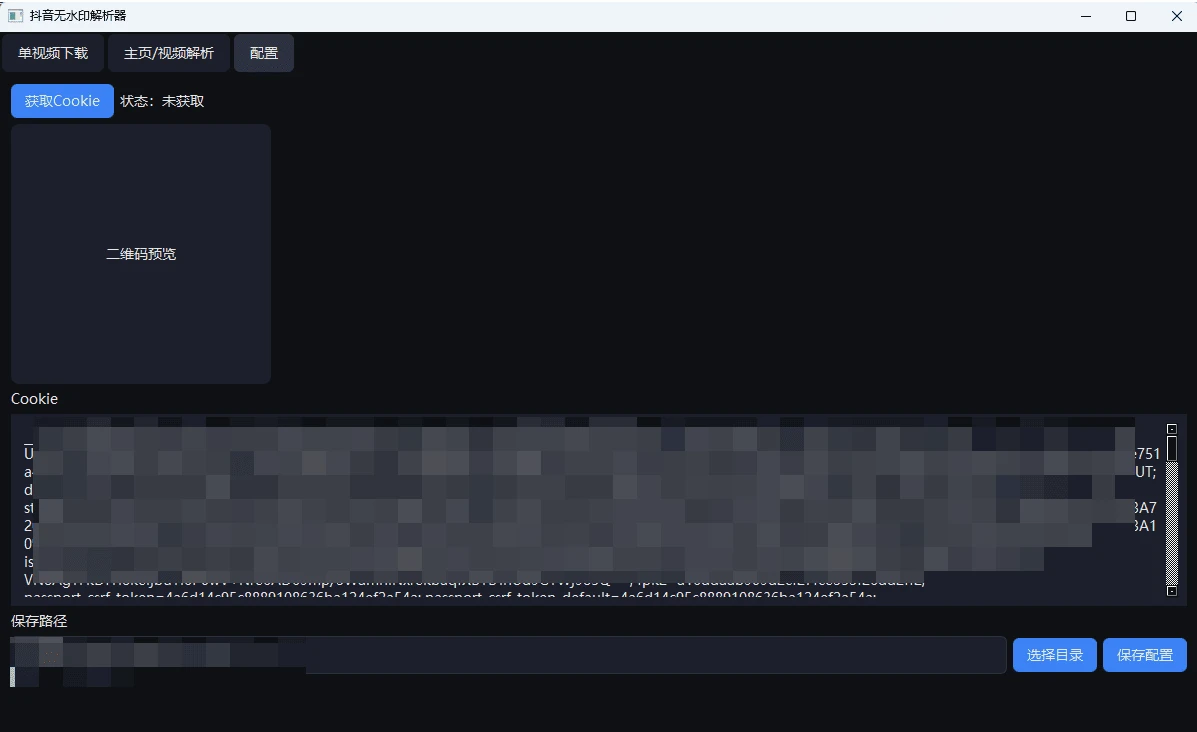Screen dimensions: 1197x732
Task: Click the 二维码预览 QR code area
Action: 141,254
